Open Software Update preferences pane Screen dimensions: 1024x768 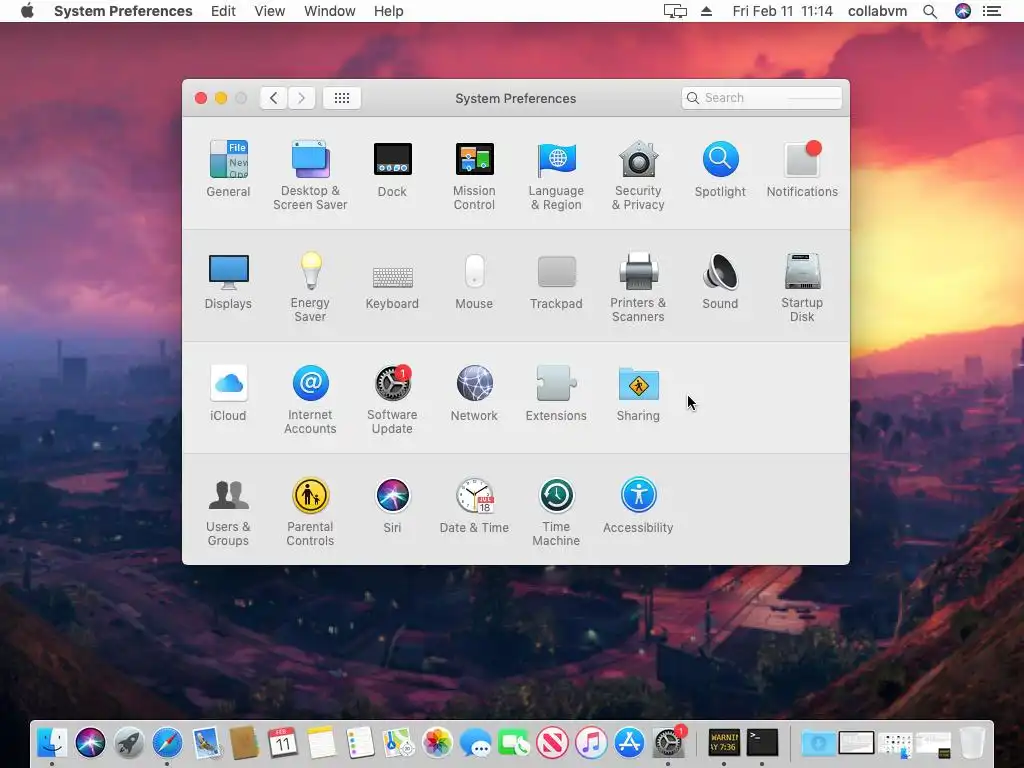point(392,400)
